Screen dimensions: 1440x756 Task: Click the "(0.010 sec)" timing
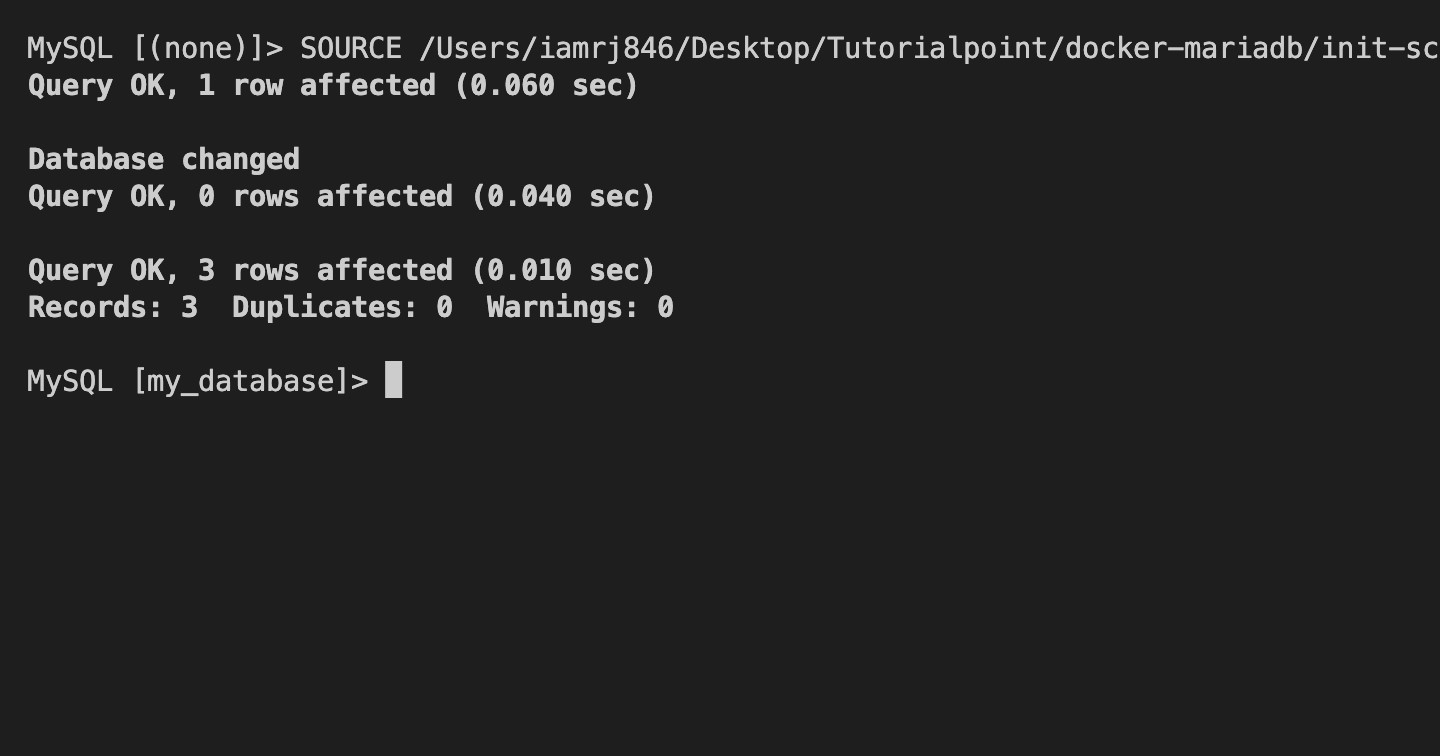pos(563,271)
